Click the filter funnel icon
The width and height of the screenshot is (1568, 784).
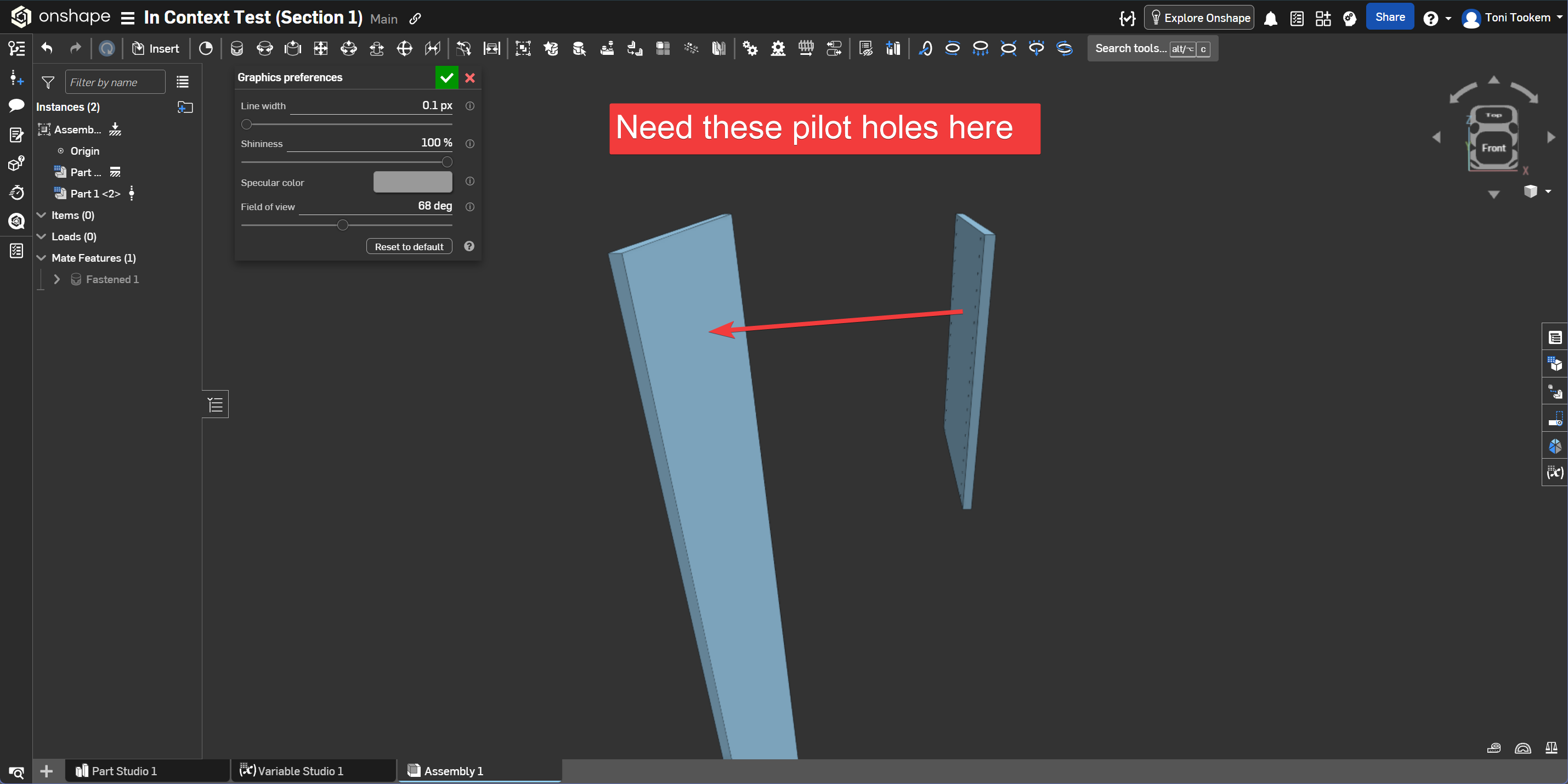click(x=48, y=82)
